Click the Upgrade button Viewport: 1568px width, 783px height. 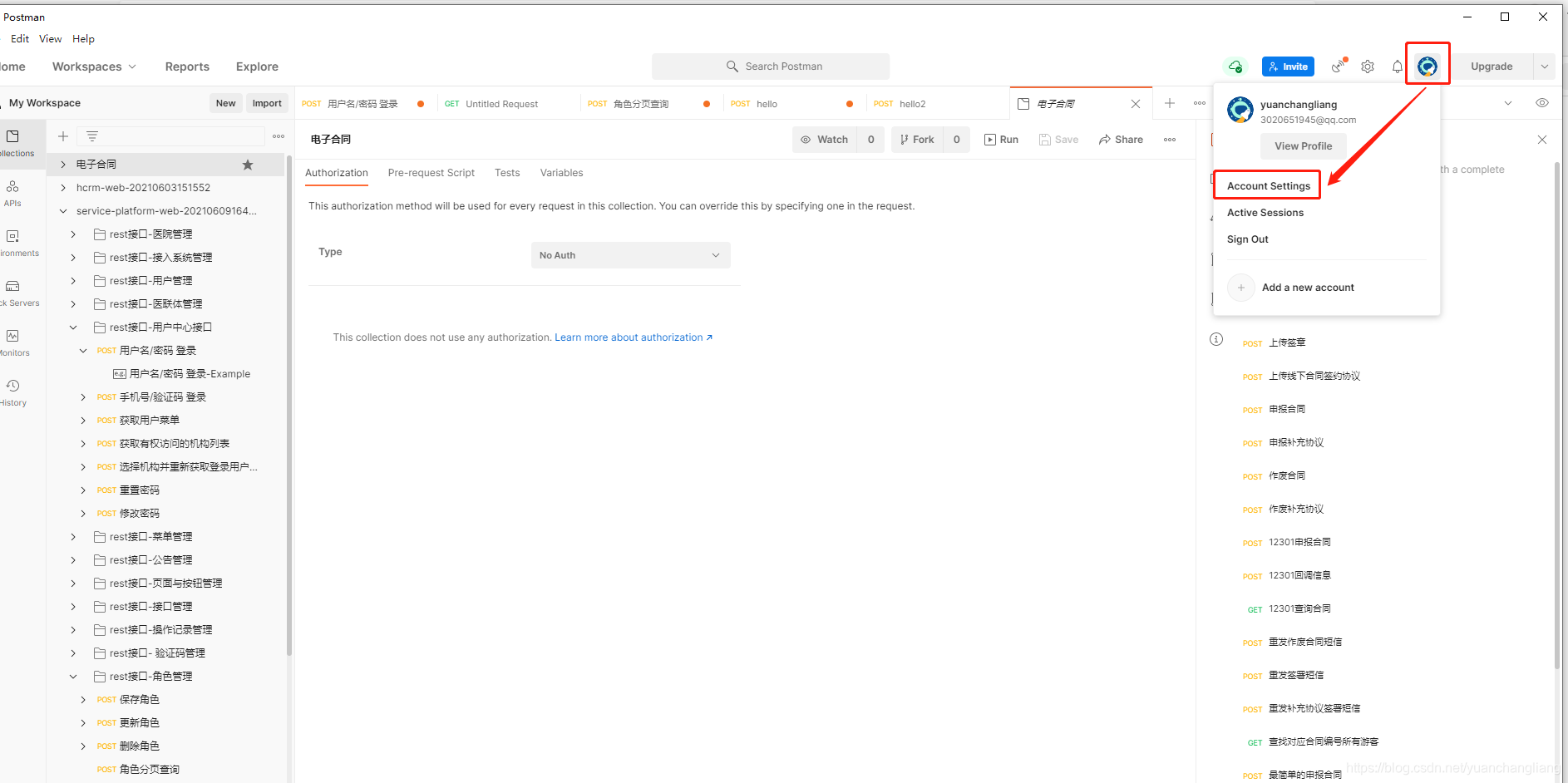pyautogui.click(x=1492, y=66)
